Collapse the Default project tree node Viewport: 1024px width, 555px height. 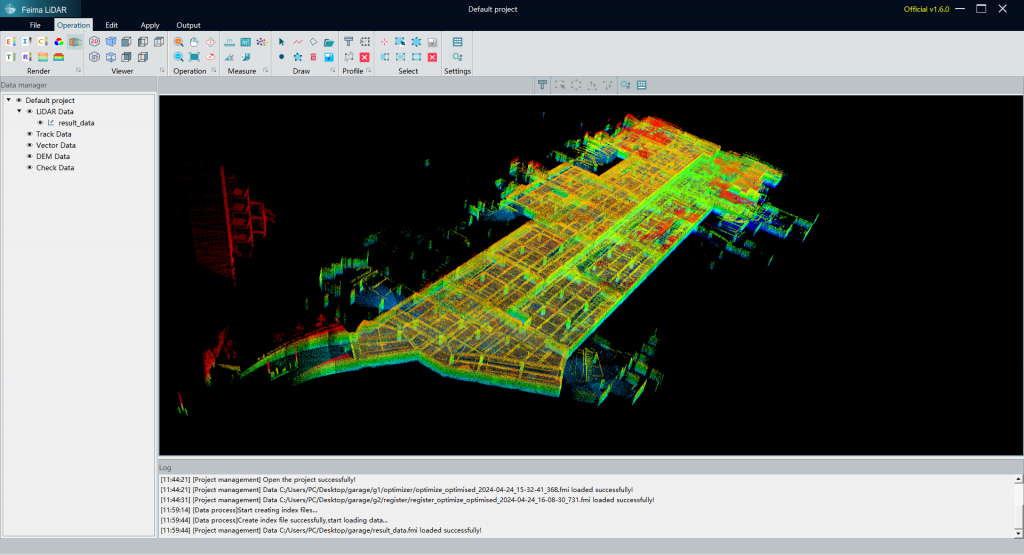click(9, 100)
